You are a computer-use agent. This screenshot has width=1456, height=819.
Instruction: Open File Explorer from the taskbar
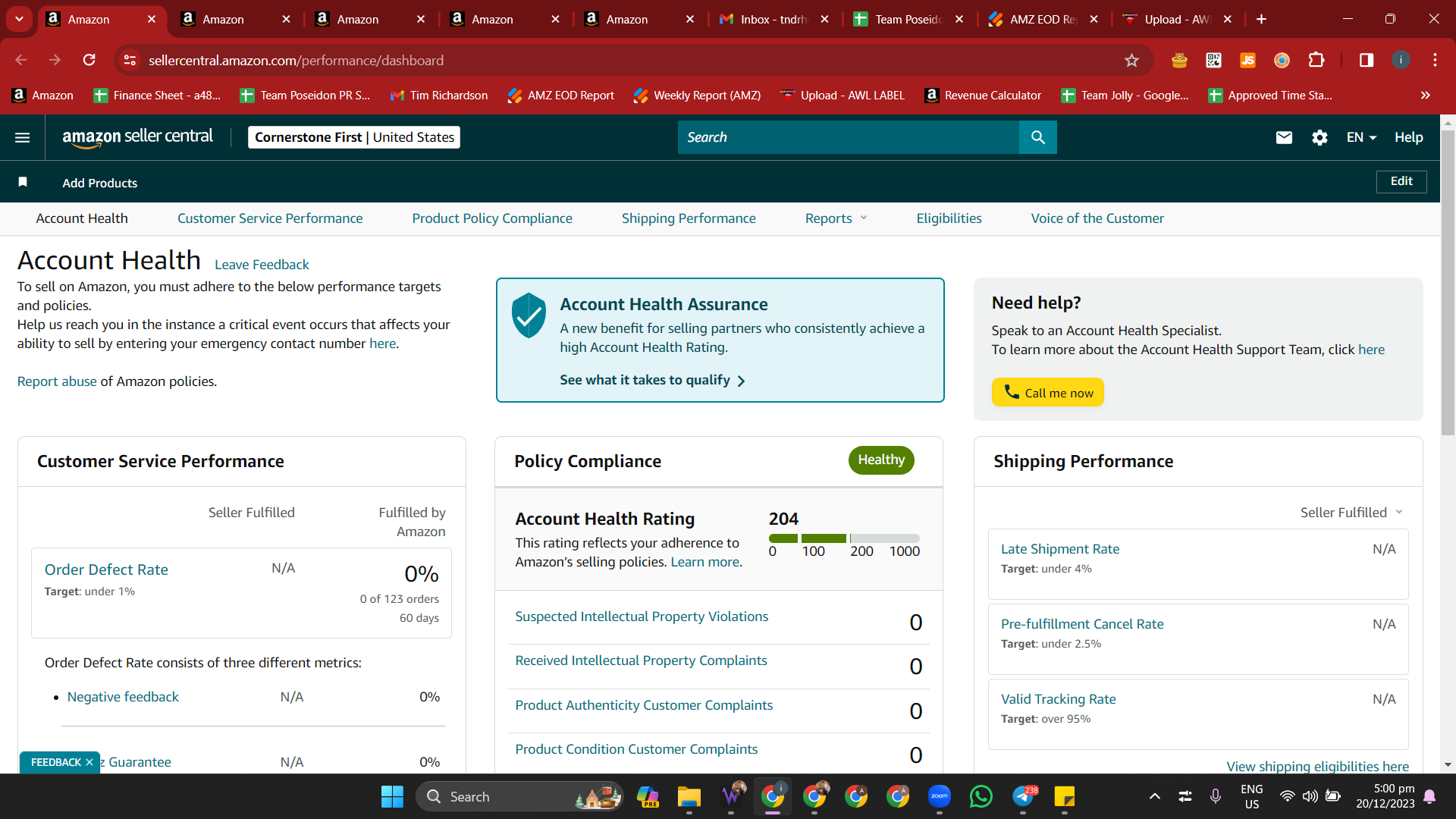(x=689, y=796)
